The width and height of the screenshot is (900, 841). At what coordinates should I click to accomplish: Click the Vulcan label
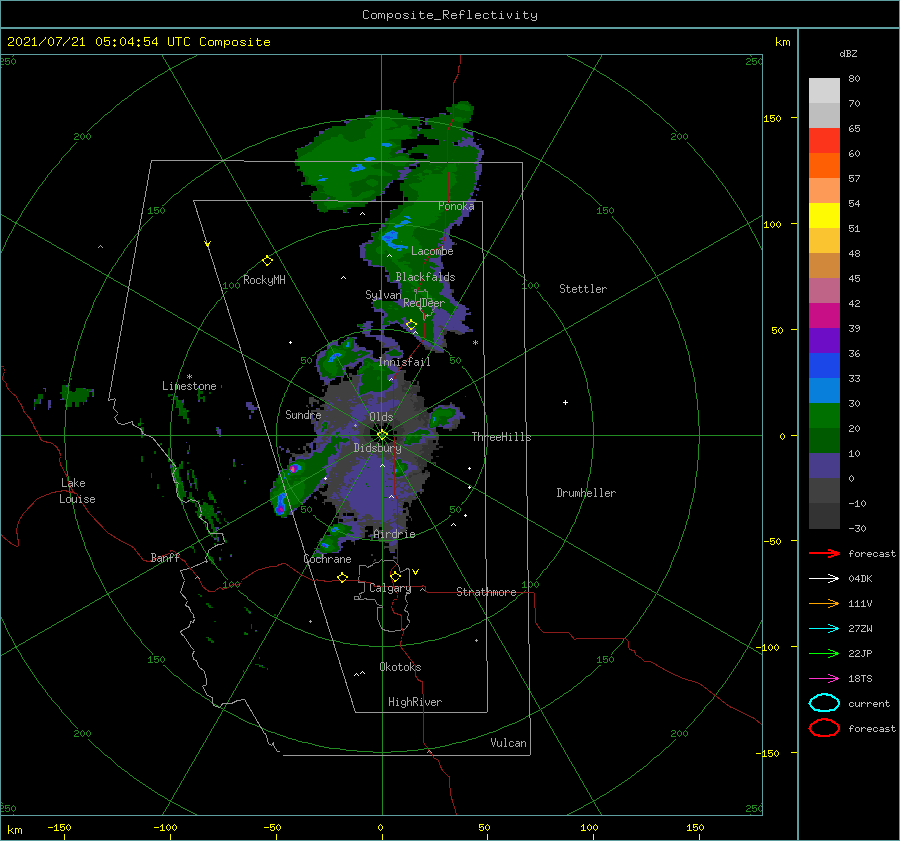(x=509, y=743)
